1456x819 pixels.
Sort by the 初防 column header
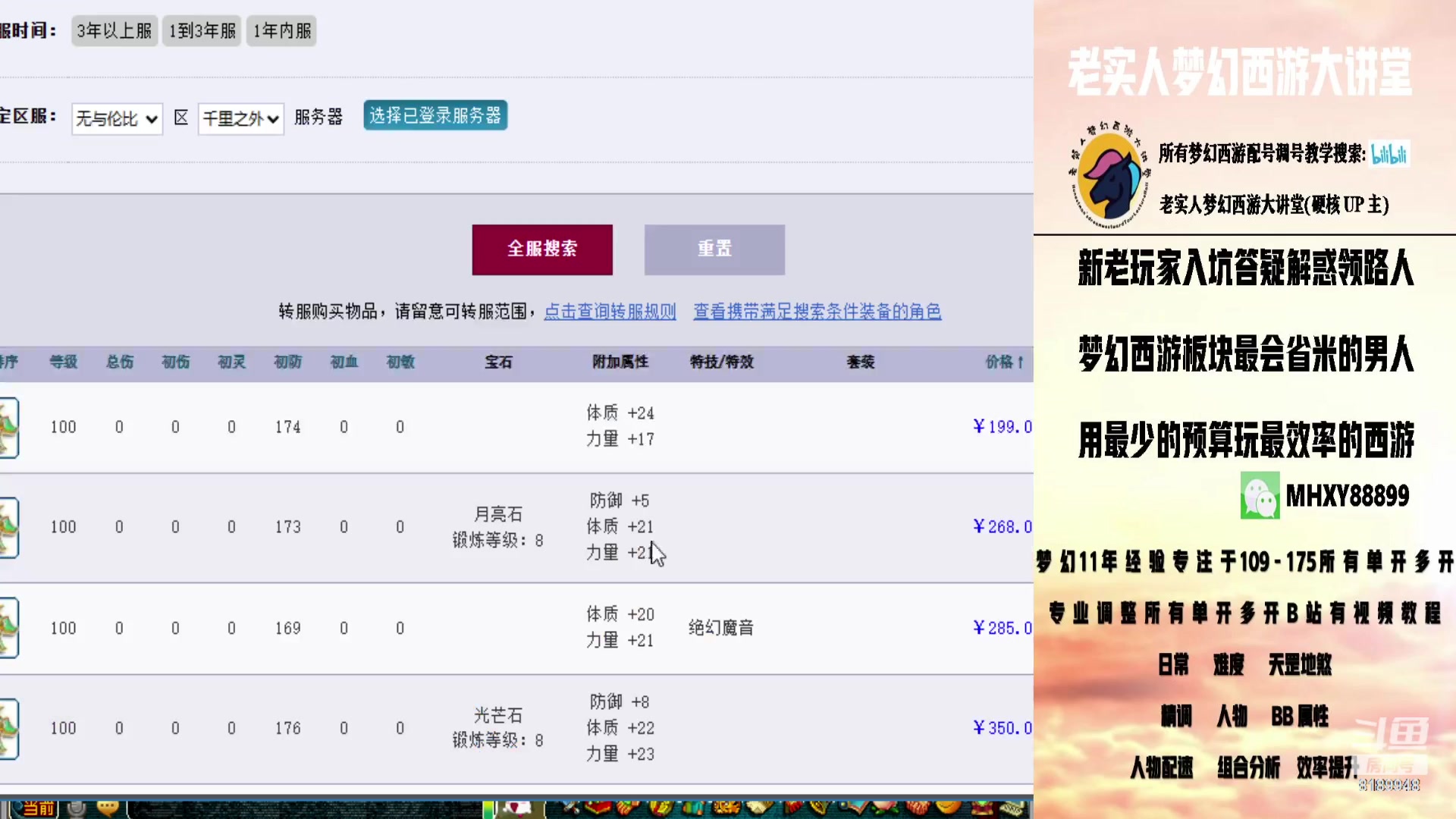[x=288, y=362]
